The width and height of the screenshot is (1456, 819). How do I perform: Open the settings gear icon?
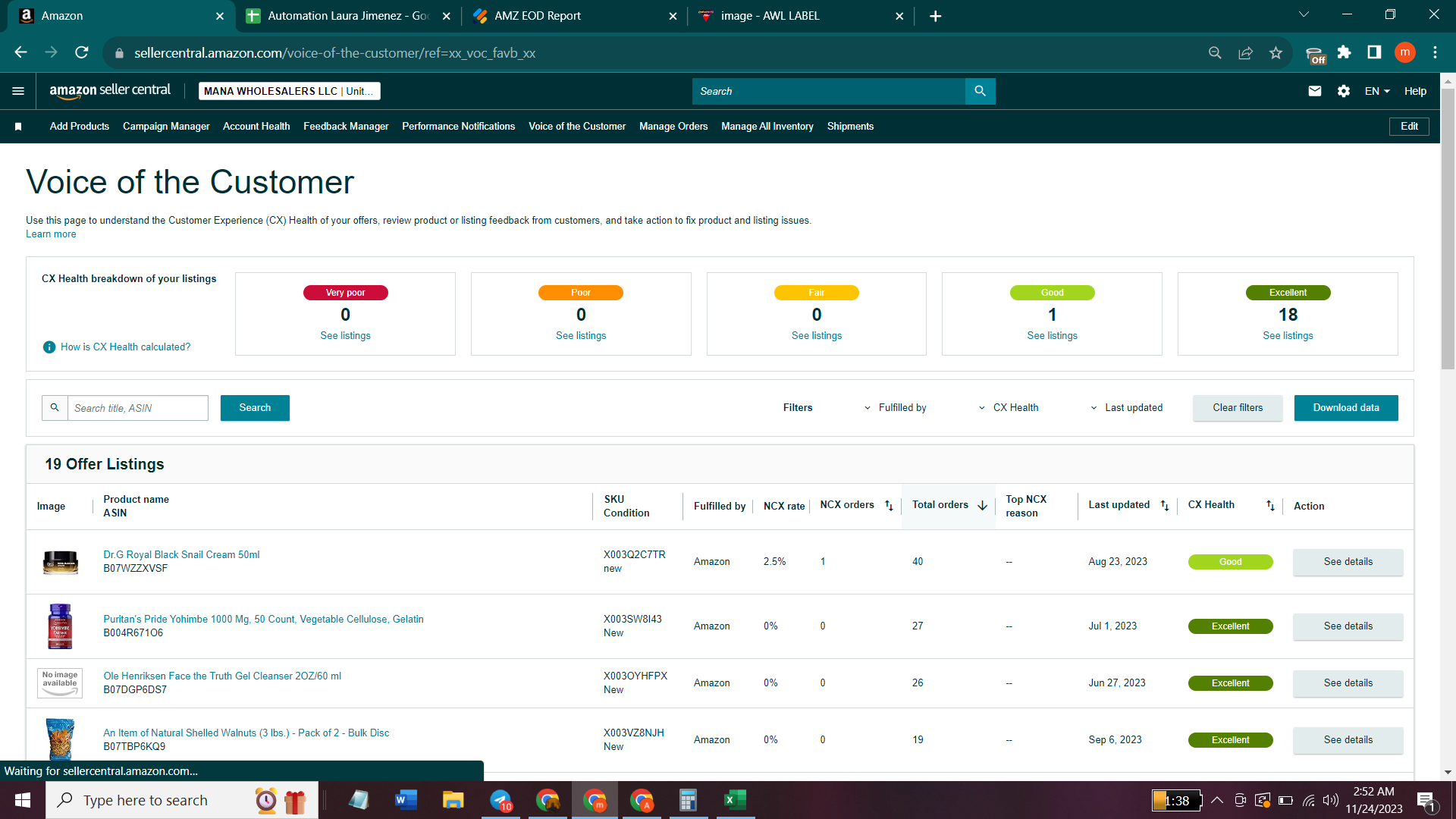(1344, 91)
